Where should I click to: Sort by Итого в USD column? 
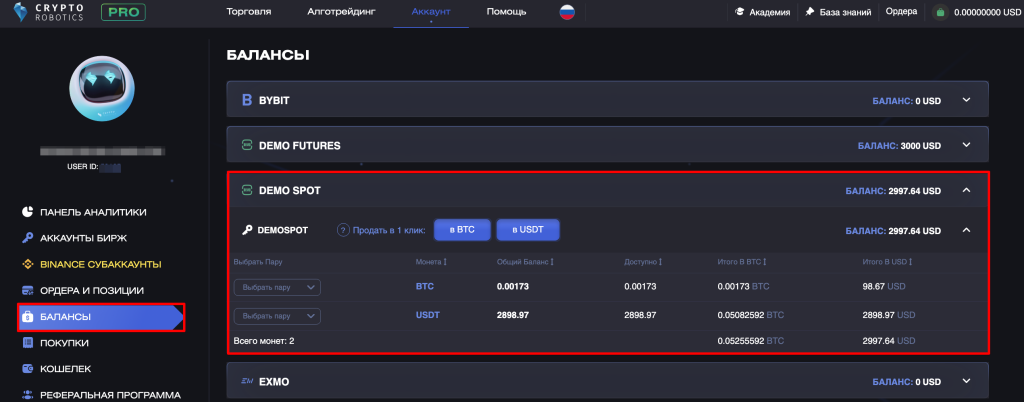[x=888, y=262]
